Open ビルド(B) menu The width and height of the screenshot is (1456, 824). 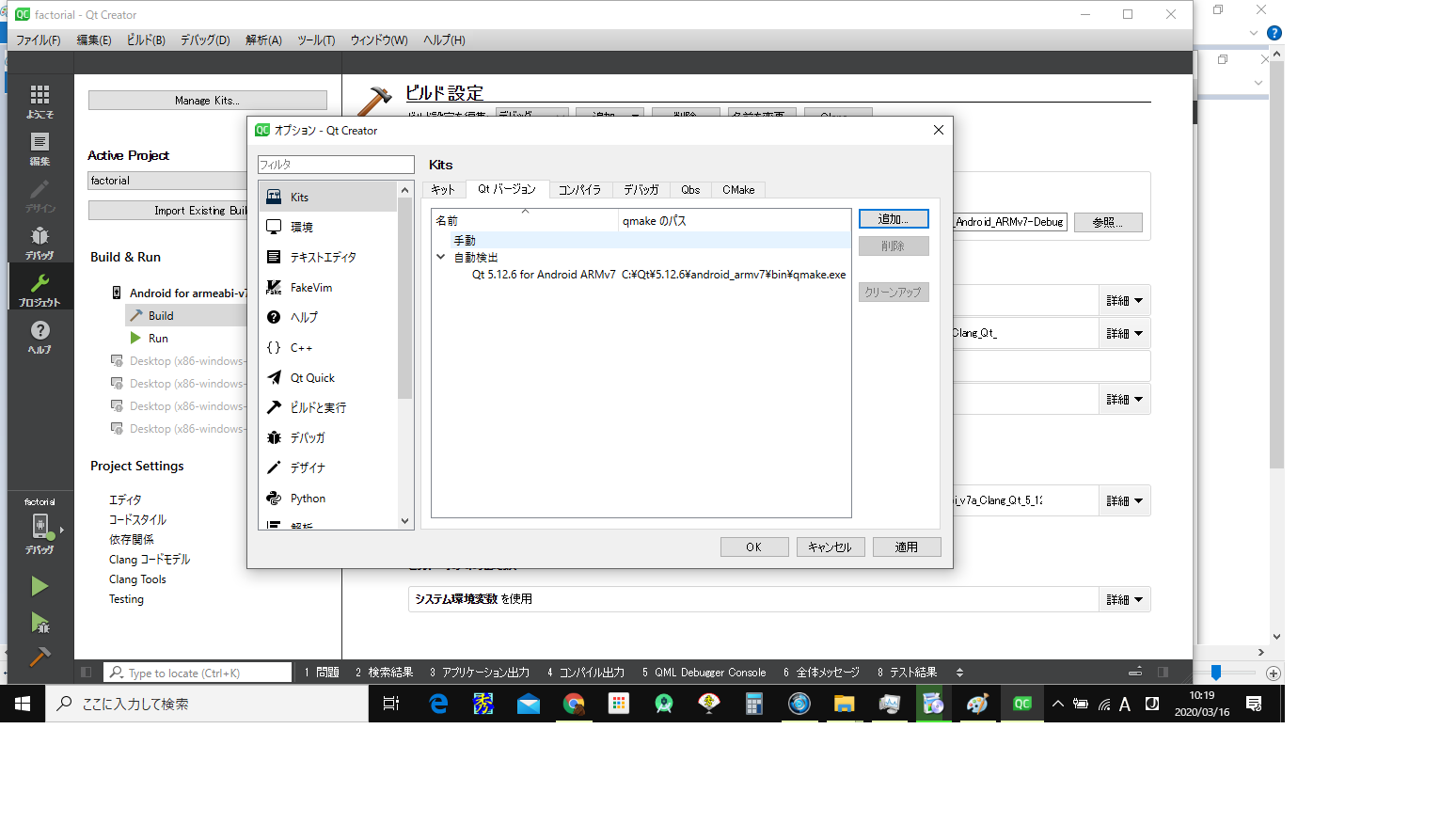146,40
